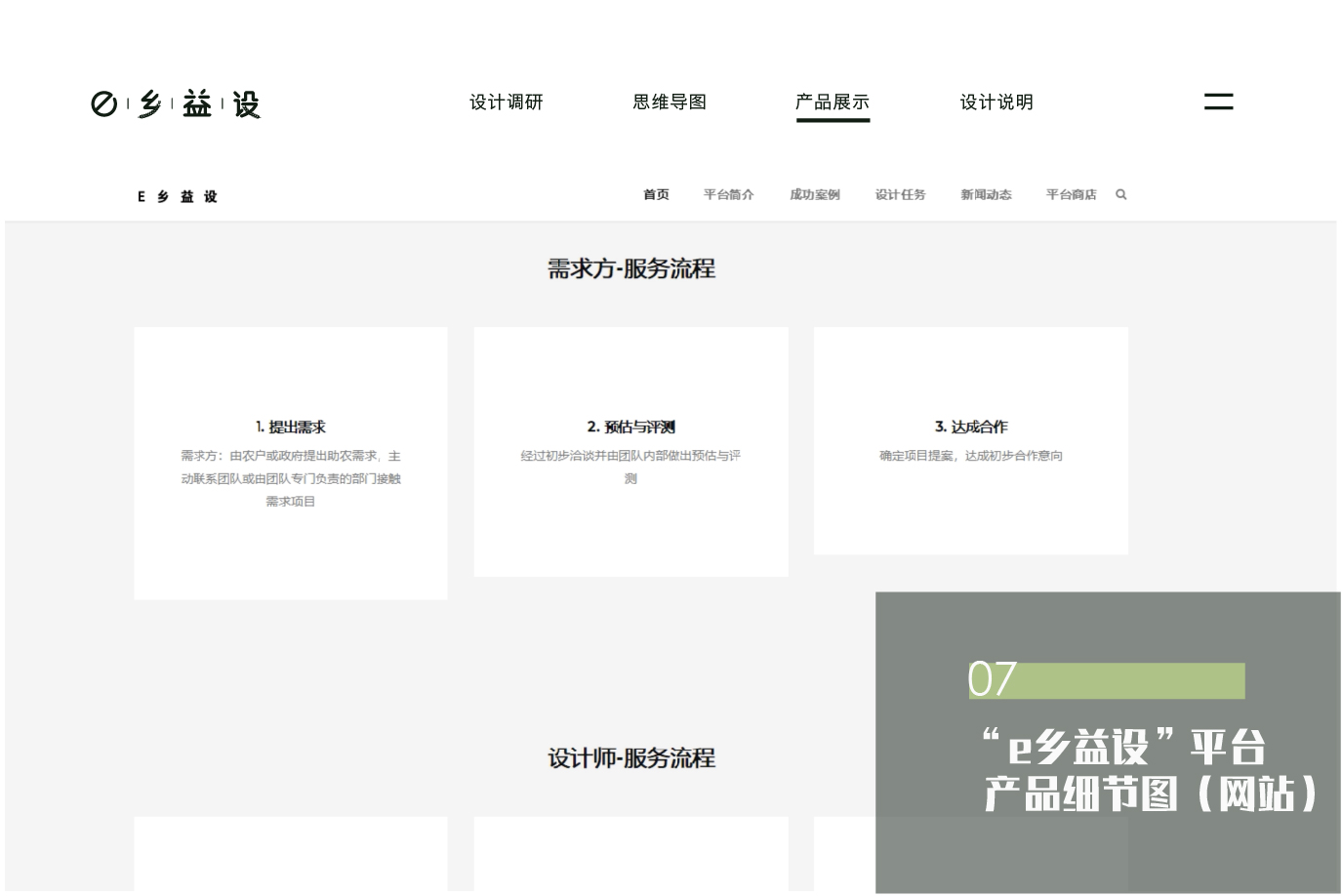The height and width of the screenshot is (896, 1342).
Task: Click the 设计师-服务流程 heading
Action: 630,758
